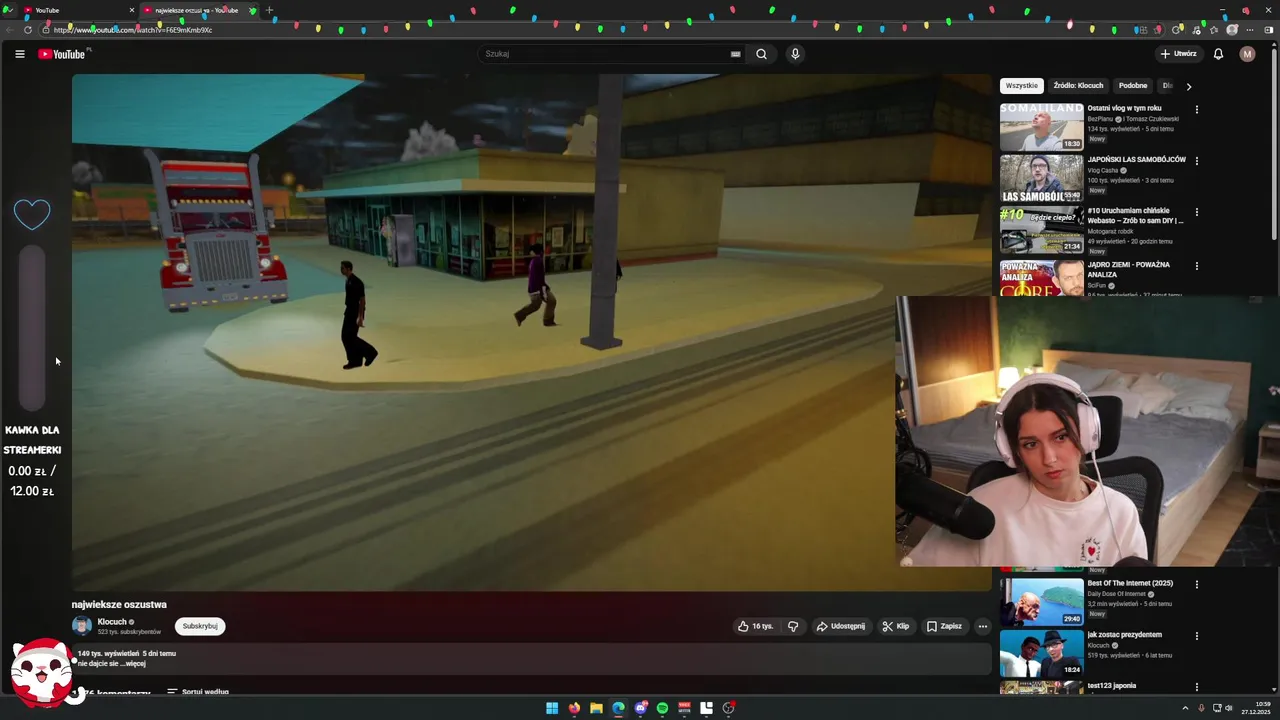Open the Utwórz create menu
Viewport: 1280px width, 720px height.
[1178, 54]
